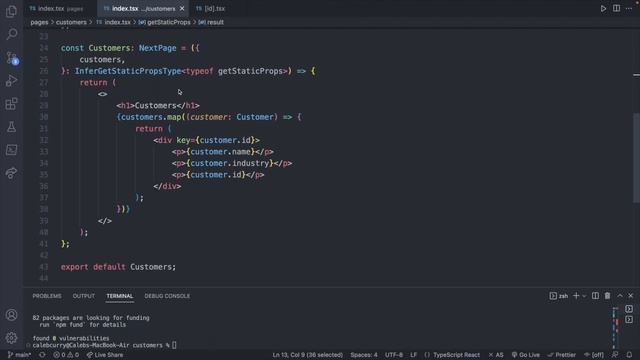Click the editor vertical scrollbar
Screen dimensions: 640x360
(x=636, y=157)
